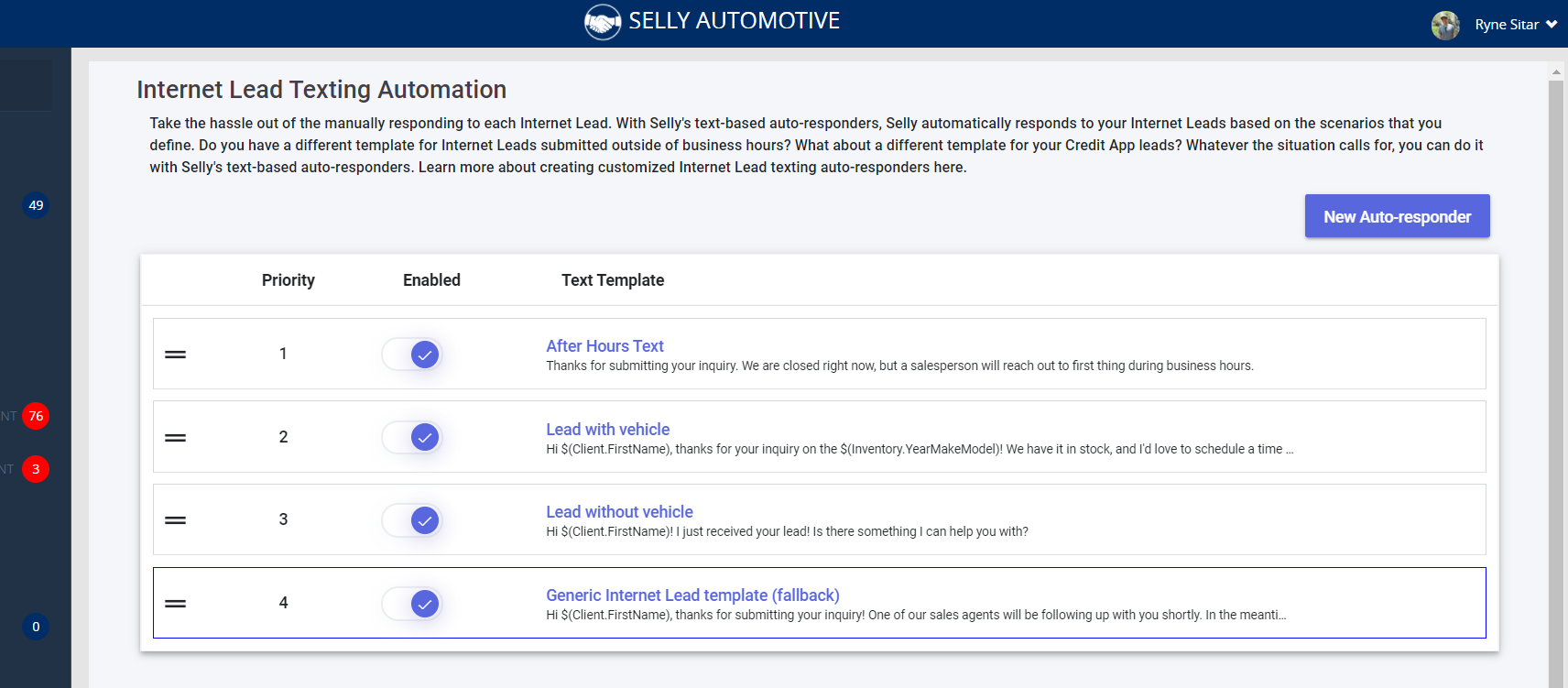
Task: Open the Lead with vehicle template
Action: [607, 429]
